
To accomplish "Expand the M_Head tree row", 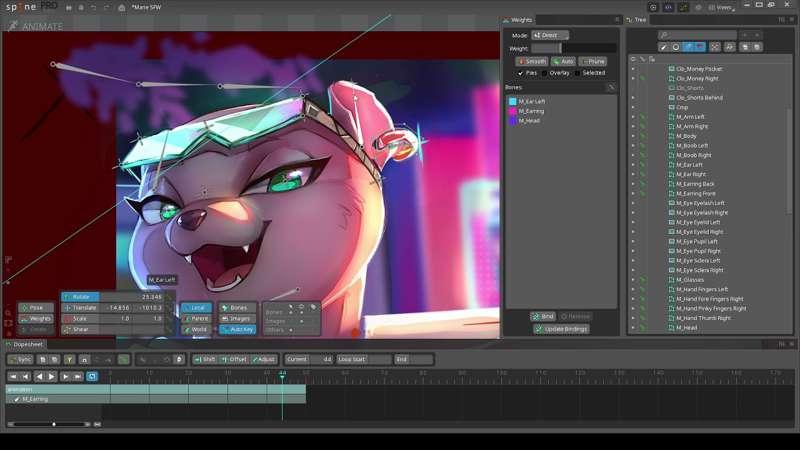I will tap(633, 328).
